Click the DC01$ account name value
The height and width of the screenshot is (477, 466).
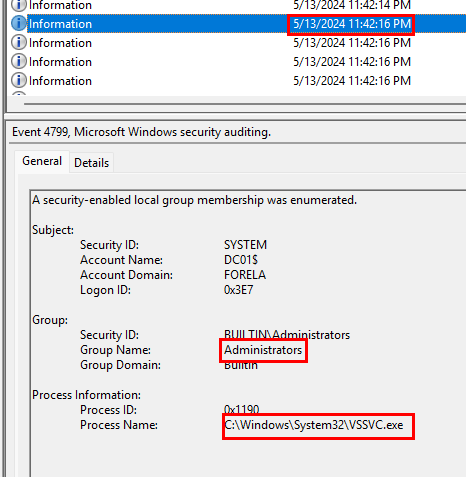pyautogui.click(x=241, y=260)
